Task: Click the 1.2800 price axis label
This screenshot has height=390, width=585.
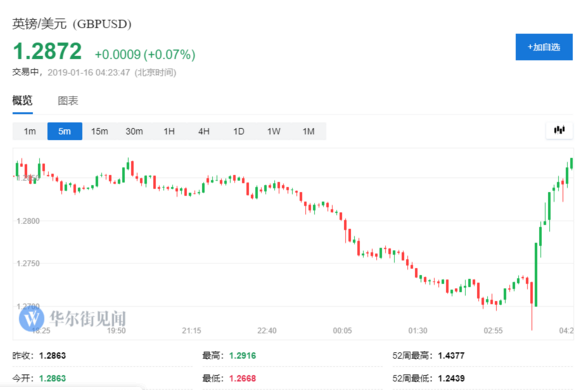Action: [28, 221]
